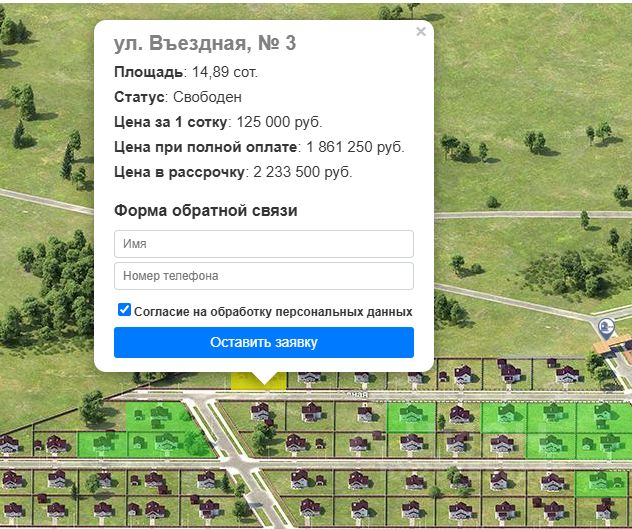Viewport: 632px width, 529px height.
Task: Click the Площадь 14,89 сот. text
Action: point(186,72)
